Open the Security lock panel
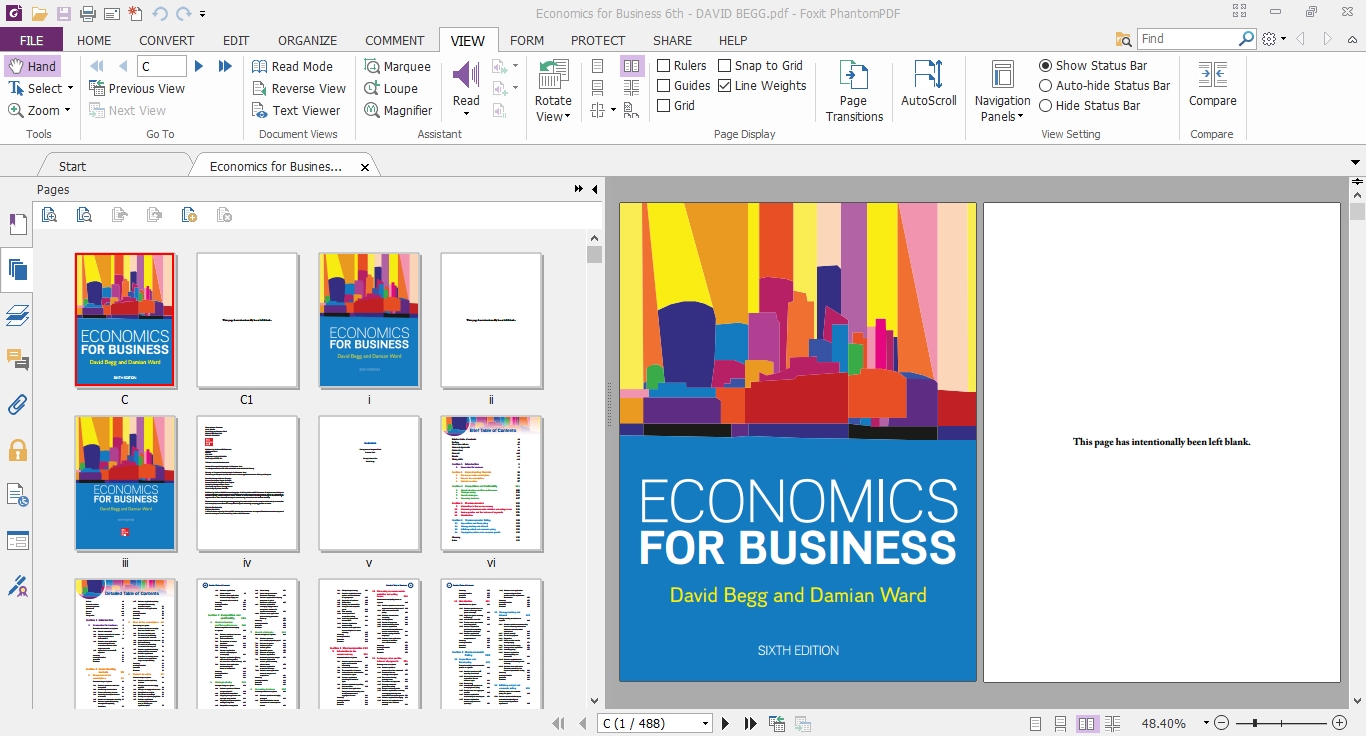 (x=17, y=450)
